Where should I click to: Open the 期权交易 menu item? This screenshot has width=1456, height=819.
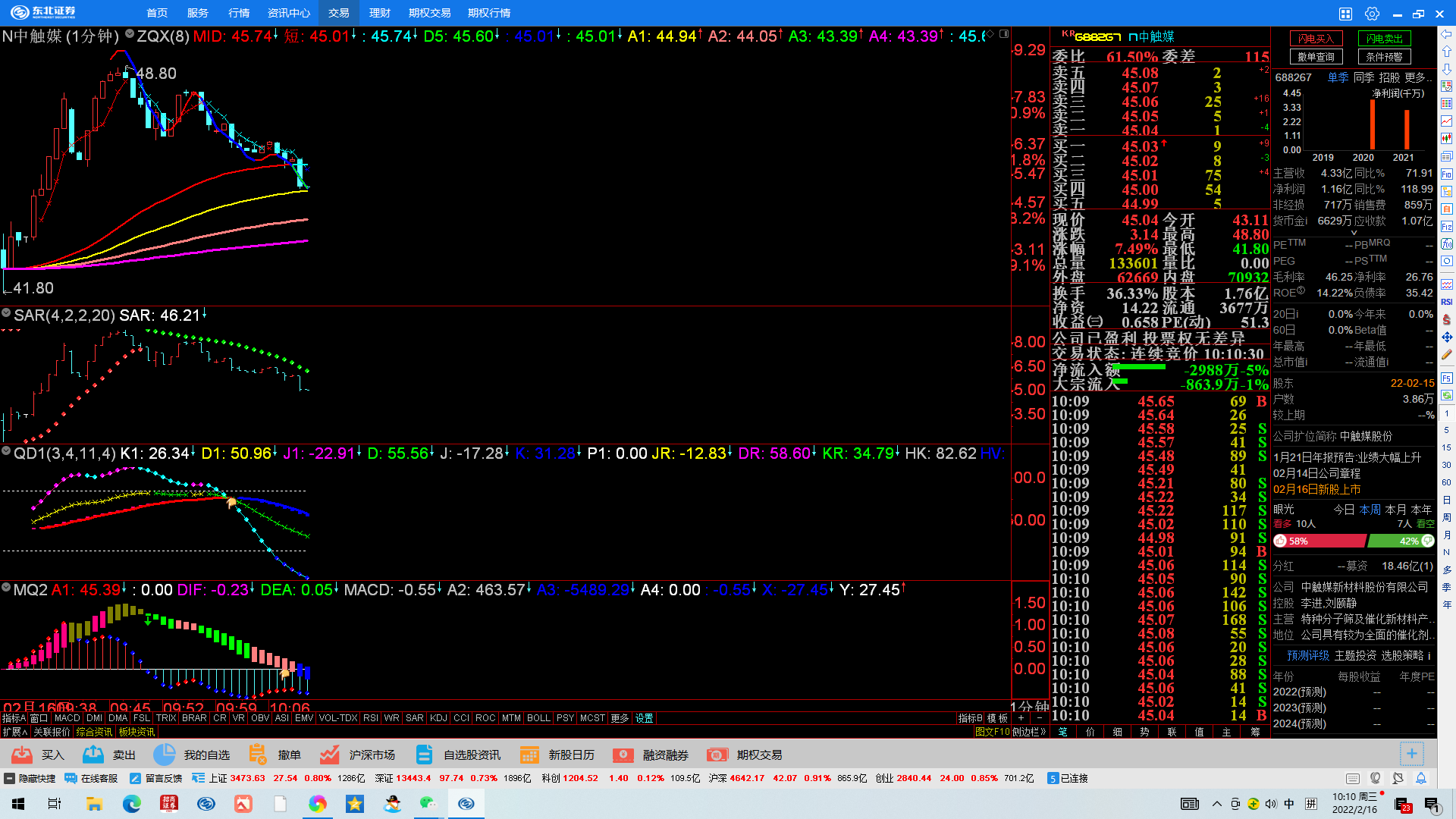click(429, 13)
